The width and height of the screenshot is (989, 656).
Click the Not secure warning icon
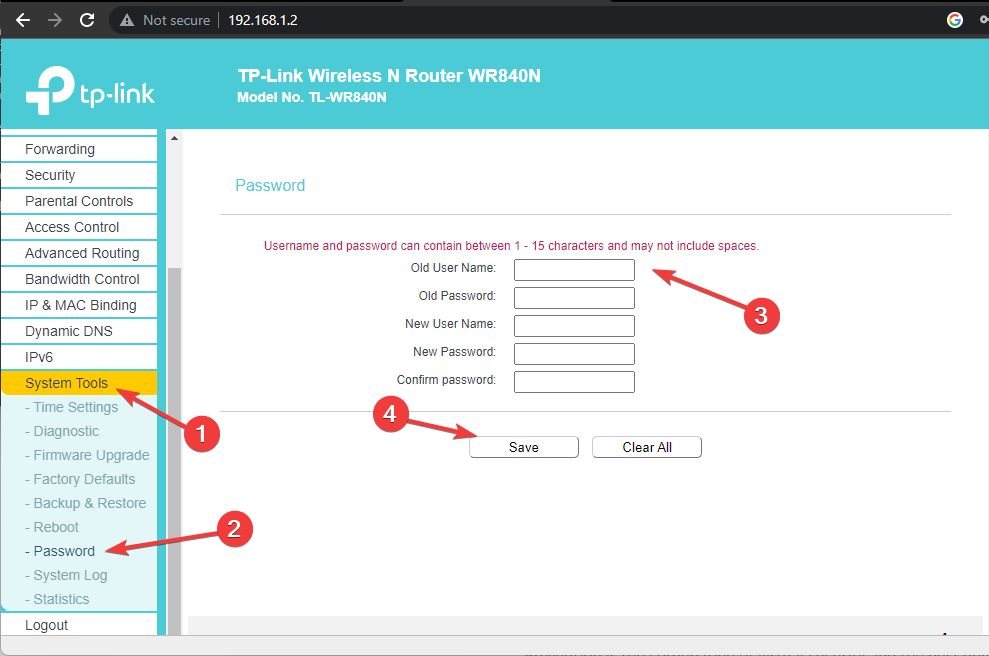(x=127, y=20)
